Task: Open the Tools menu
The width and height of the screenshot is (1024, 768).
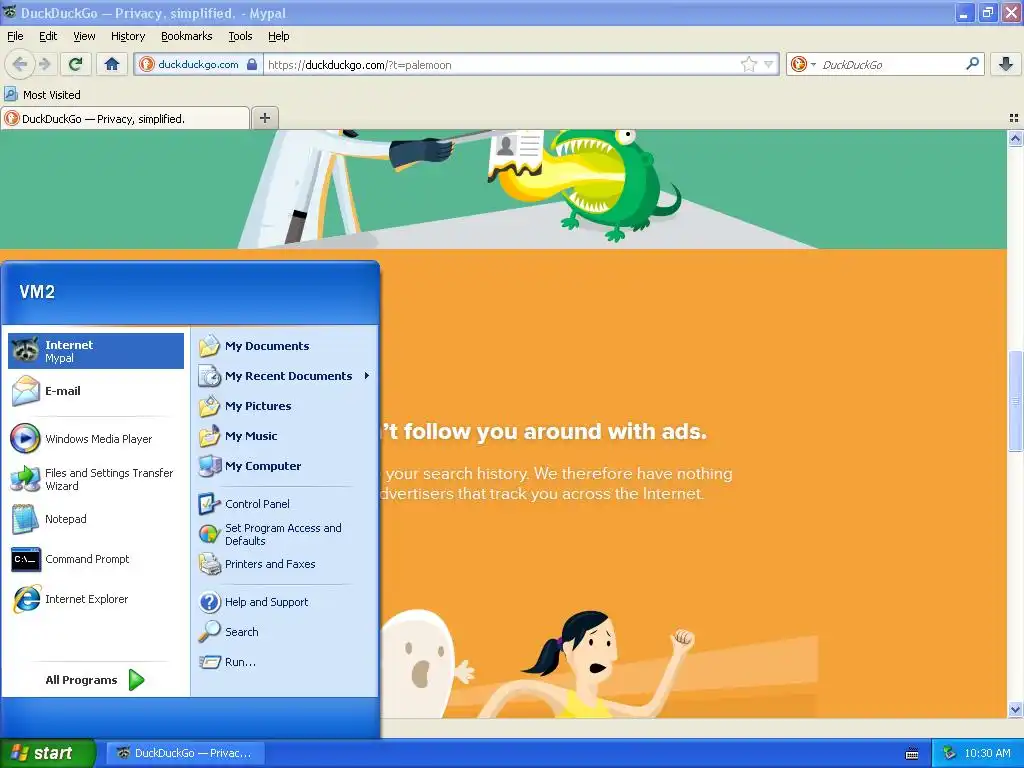Action: (240, 36)
